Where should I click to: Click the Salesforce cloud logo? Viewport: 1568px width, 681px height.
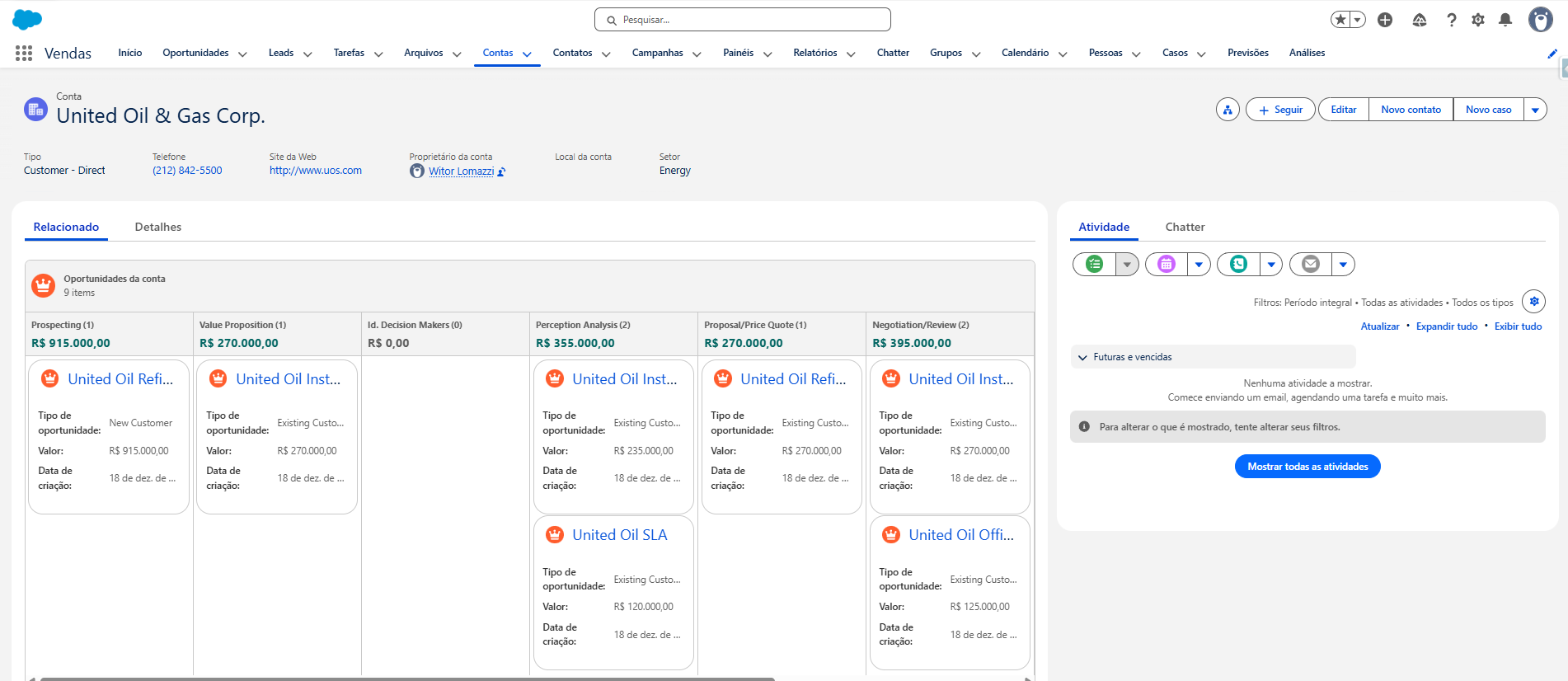(27, 20)
